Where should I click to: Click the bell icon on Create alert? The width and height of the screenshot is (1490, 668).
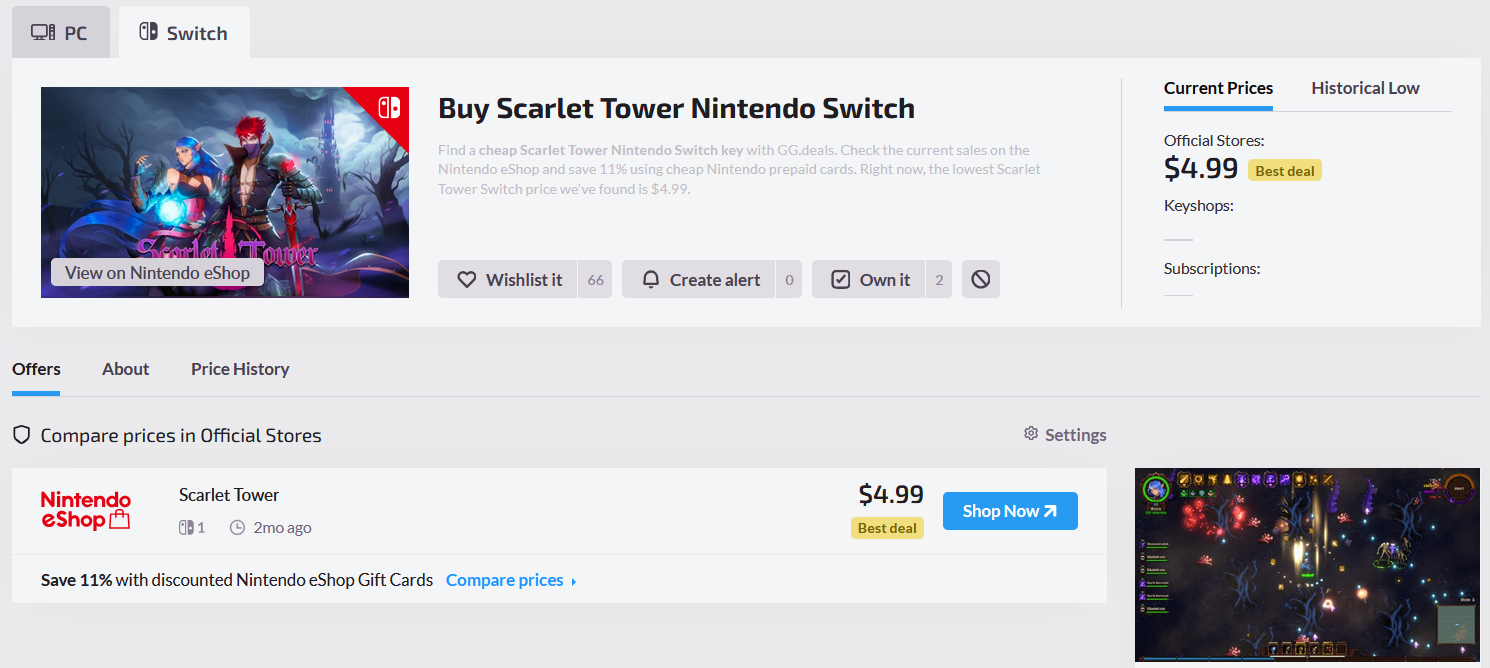coord(651,280)
